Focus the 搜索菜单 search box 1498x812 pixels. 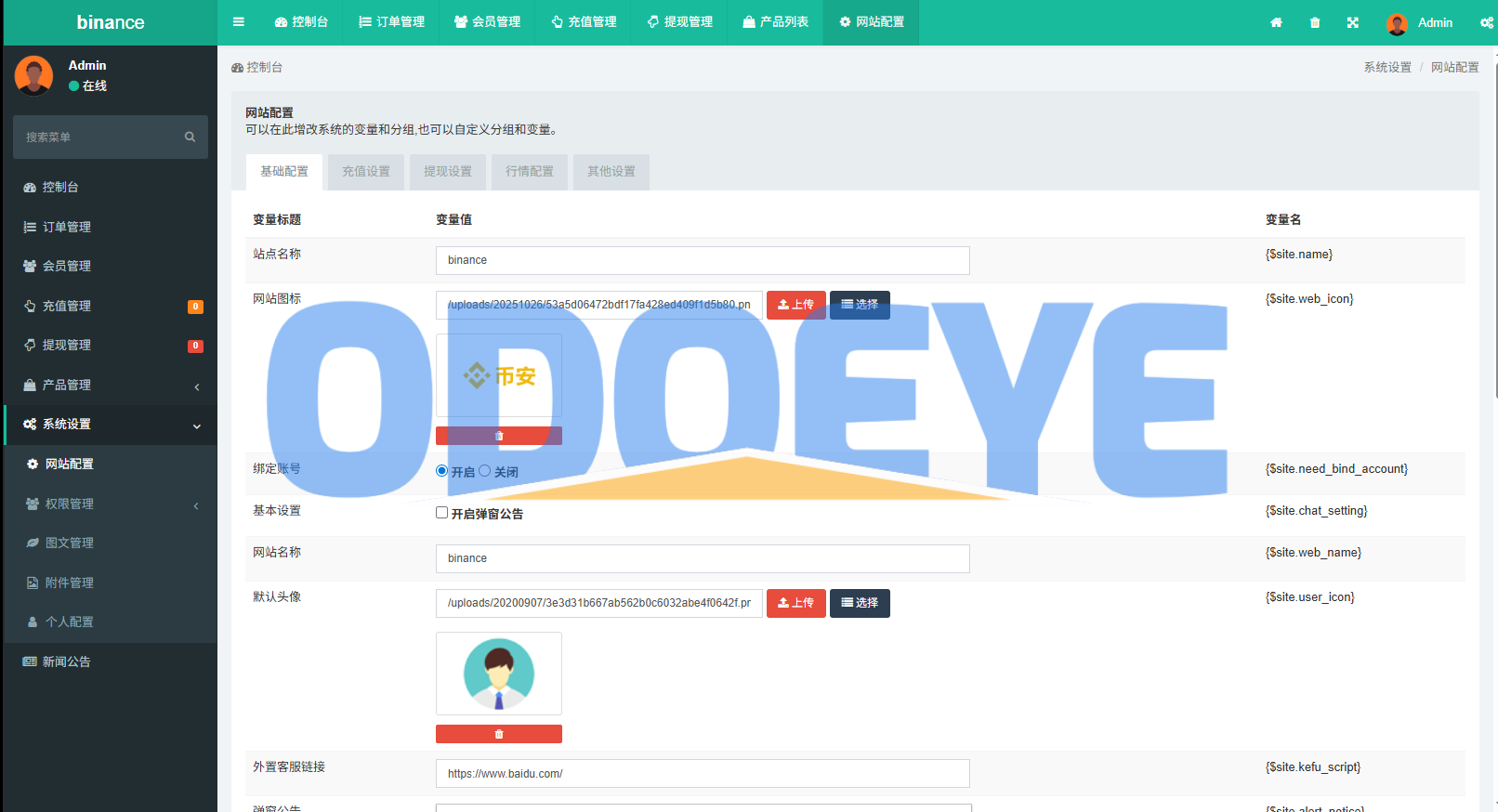click(97, 137)
